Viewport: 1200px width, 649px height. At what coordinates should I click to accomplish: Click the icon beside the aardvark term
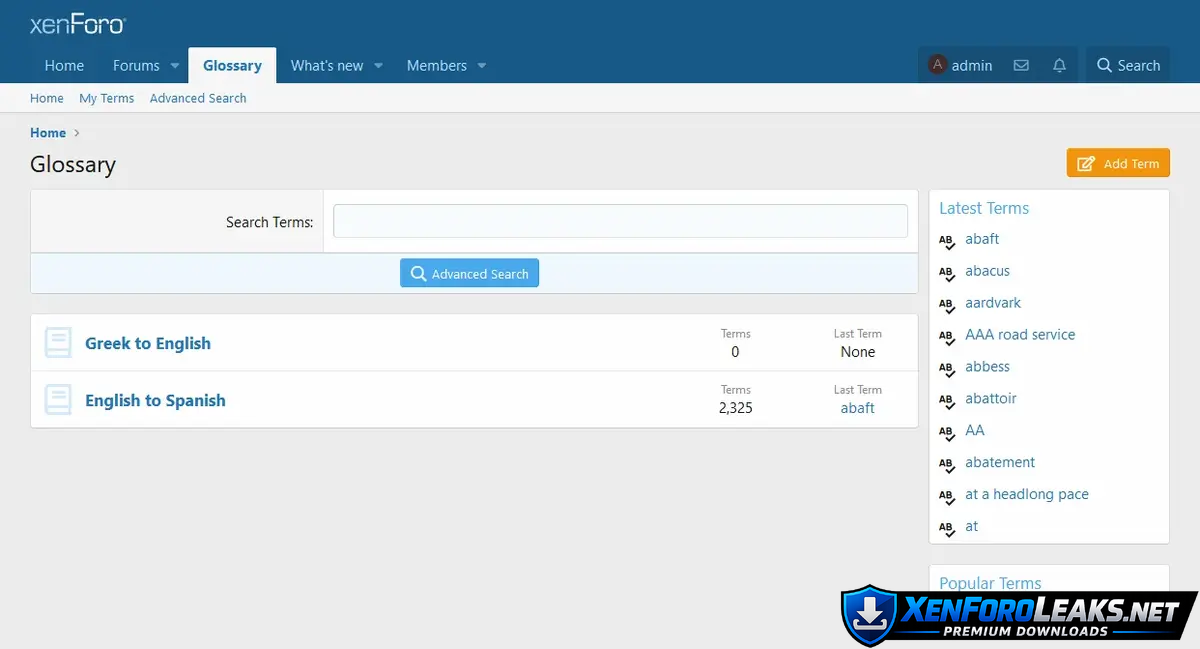point(947,304)
